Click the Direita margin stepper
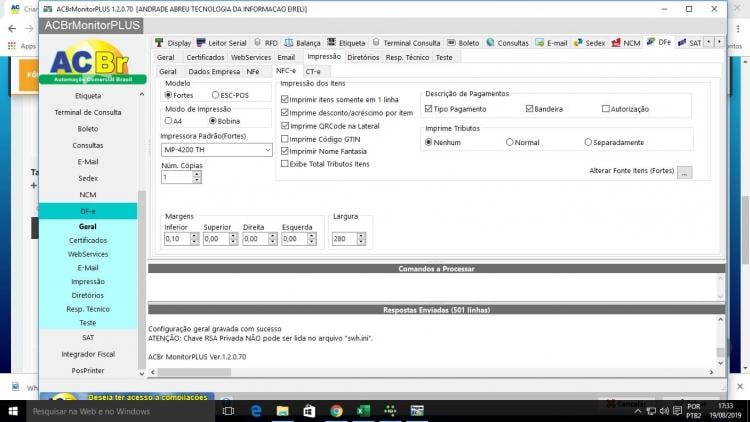Image resolution: width=750 pixels, height=422 pixels. (x=273, y=239)
